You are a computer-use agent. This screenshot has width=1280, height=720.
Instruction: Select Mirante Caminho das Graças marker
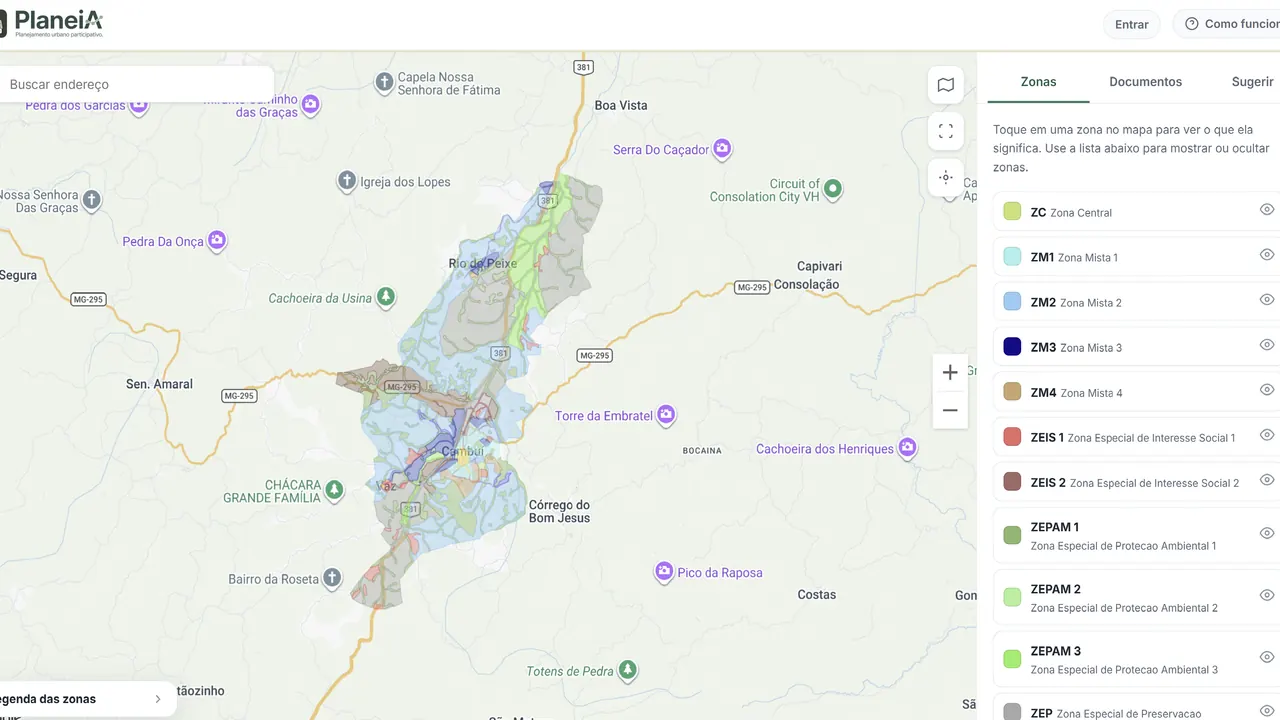[x=311, y=103]
